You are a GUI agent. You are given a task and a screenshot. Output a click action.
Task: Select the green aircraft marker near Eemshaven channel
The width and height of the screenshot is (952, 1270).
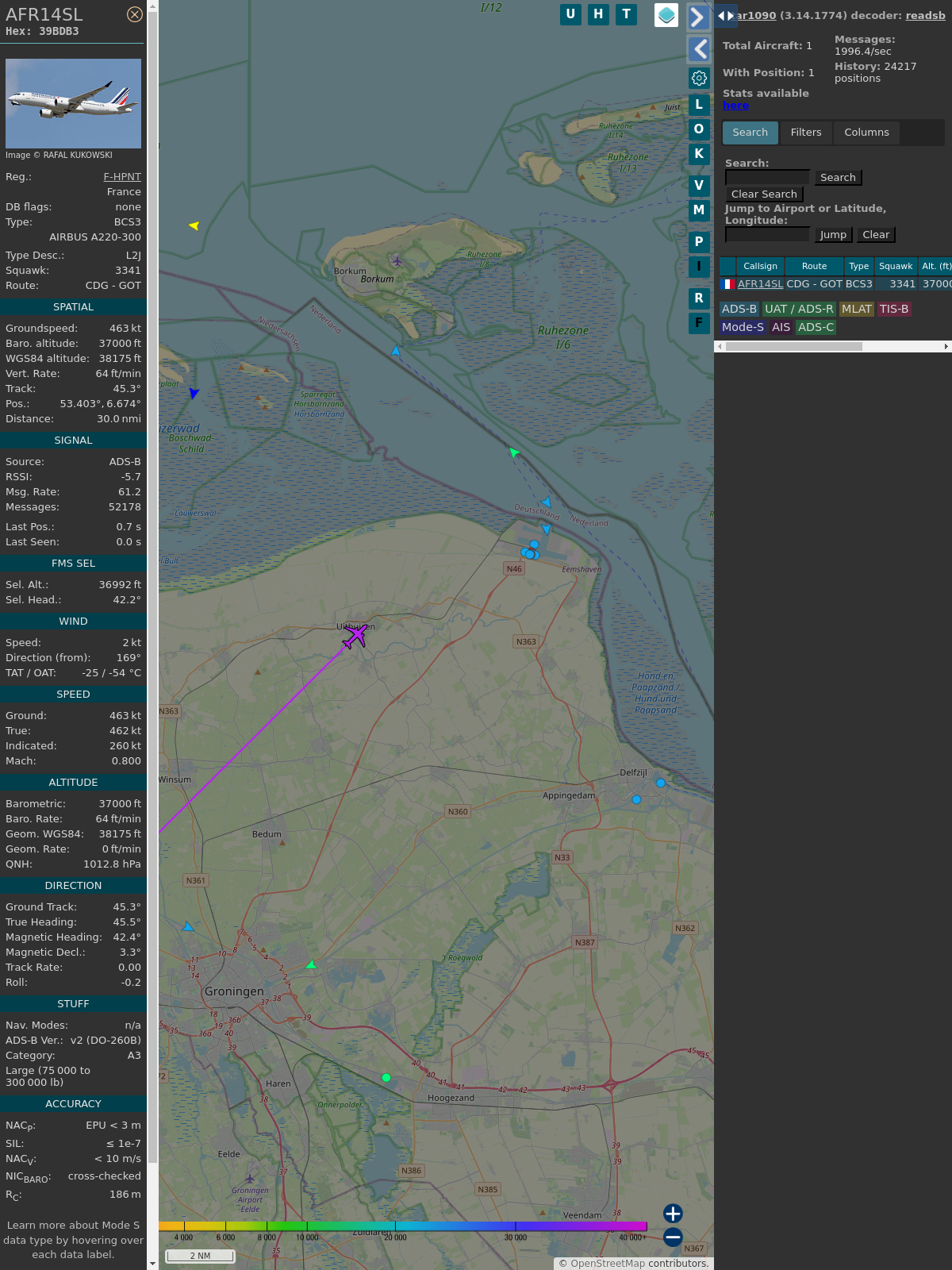point(513,452)
